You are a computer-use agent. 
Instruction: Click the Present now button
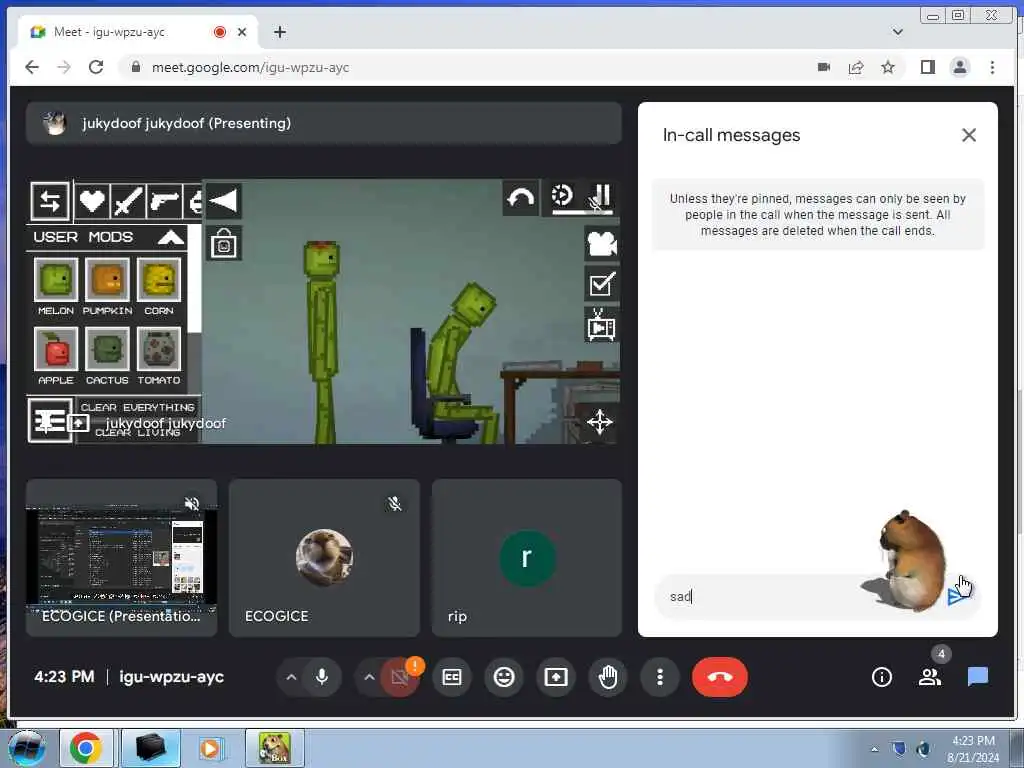(x=556, y=677)
